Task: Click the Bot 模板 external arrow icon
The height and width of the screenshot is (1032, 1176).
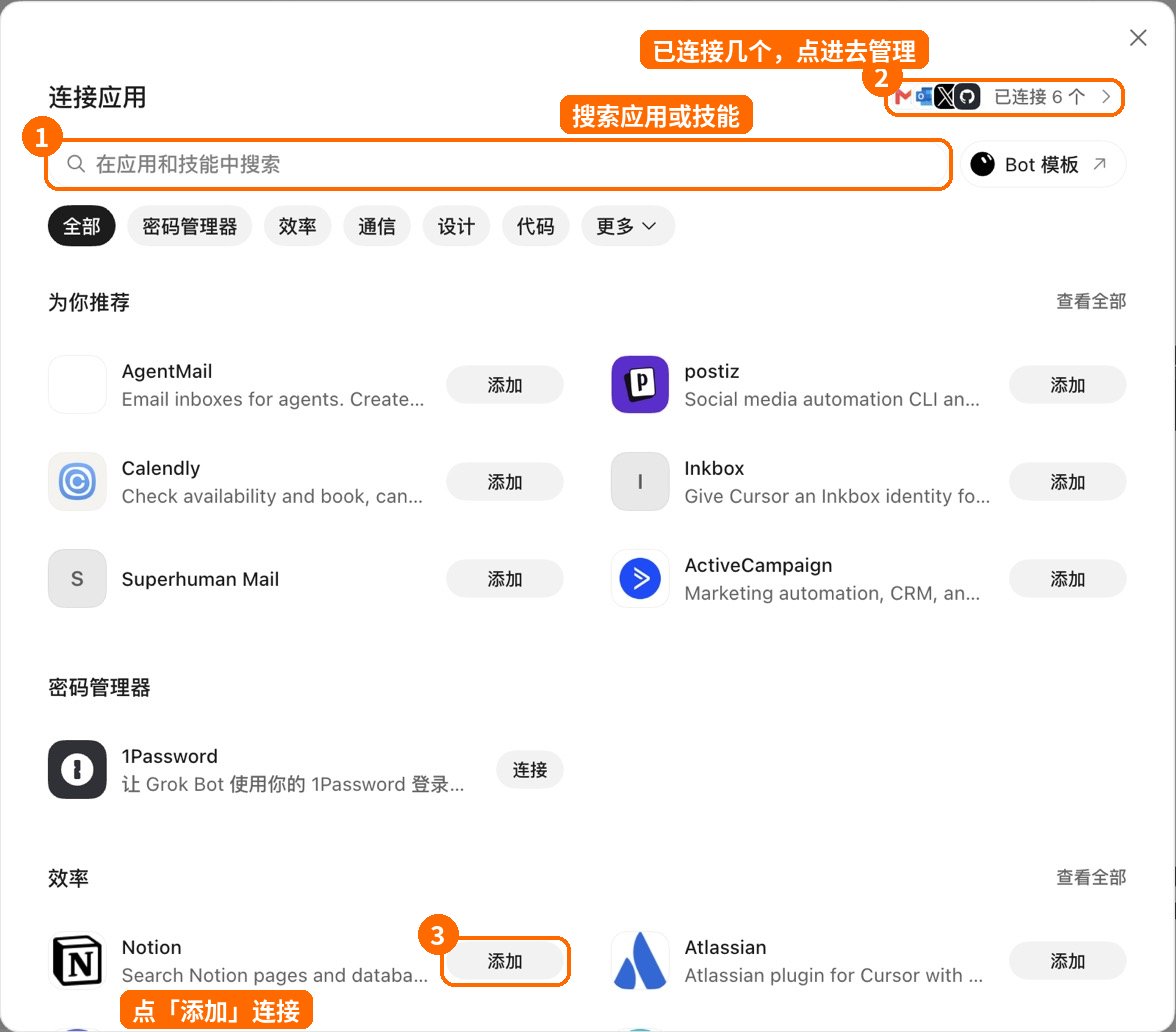Action: 1100,164
